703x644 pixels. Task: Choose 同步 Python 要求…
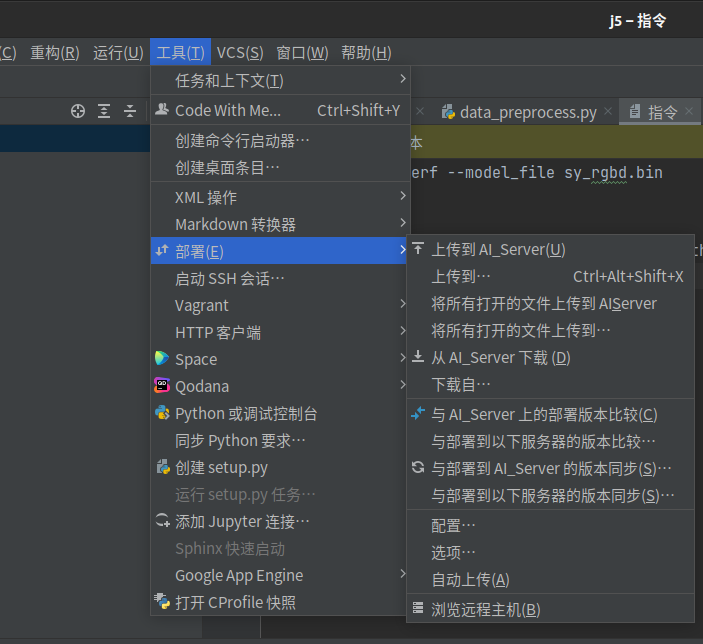pyautogui.click(x=279, y=441)
